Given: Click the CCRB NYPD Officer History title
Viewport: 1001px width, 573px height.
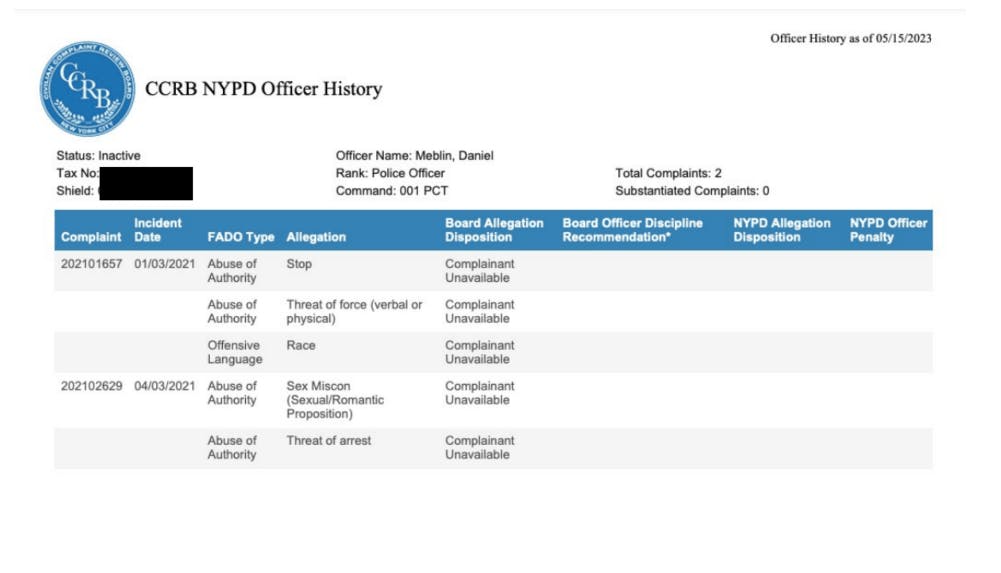Looking at the screenshot, I should pos(264,89).
